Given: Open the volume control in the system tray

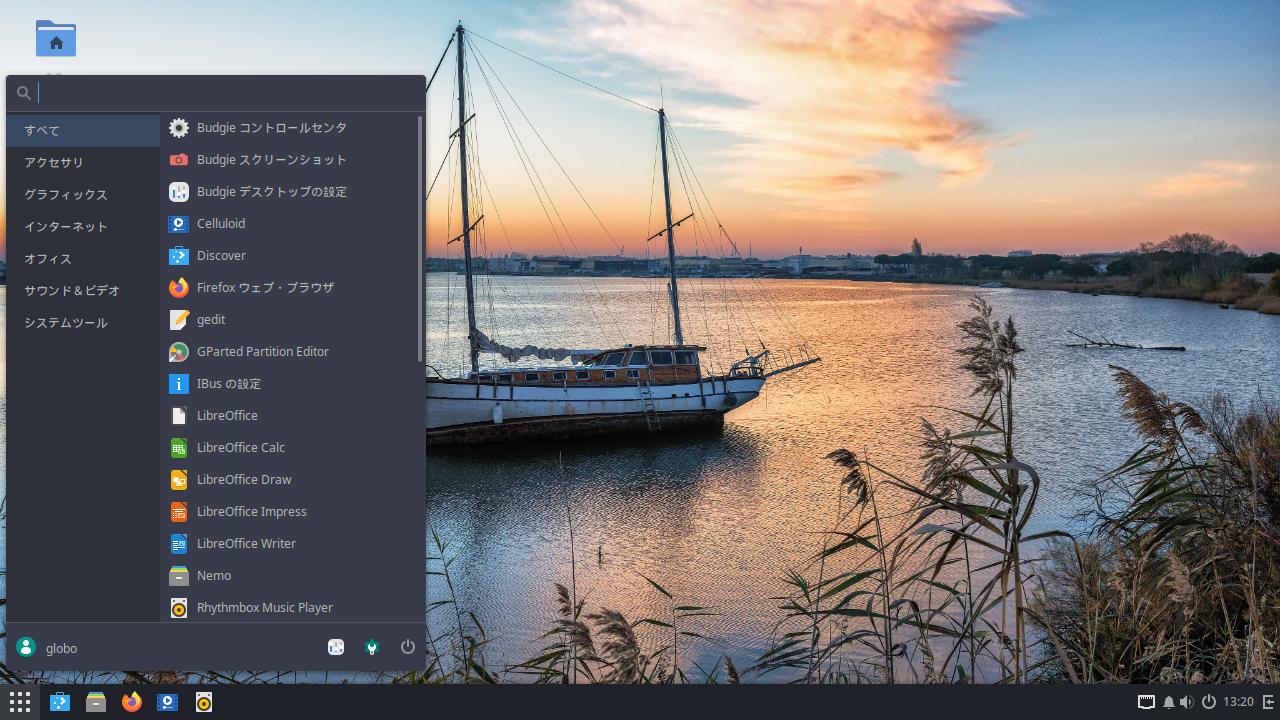Looking at the screenshot, I should [x=1186, y=702].
